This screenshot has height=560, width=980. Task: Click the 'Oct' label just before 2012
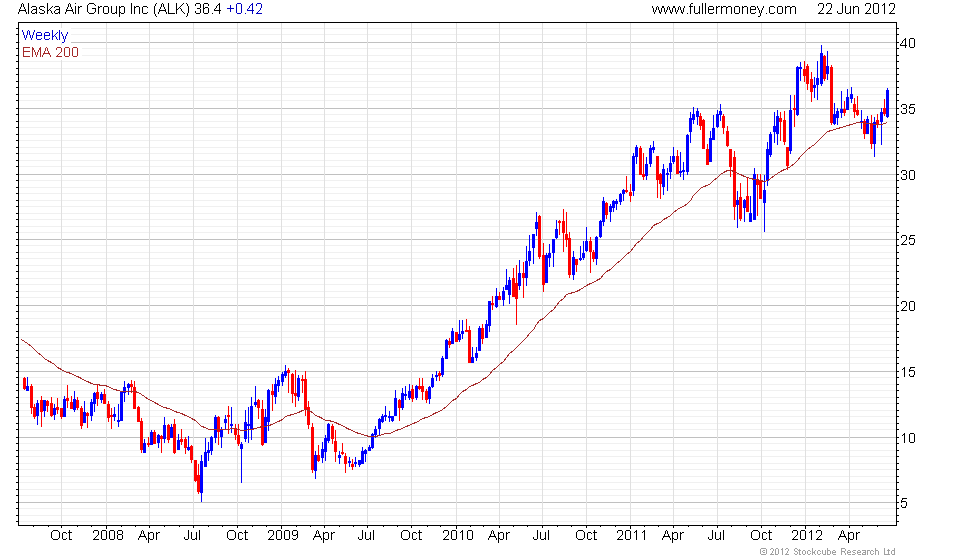coord(761,536)
